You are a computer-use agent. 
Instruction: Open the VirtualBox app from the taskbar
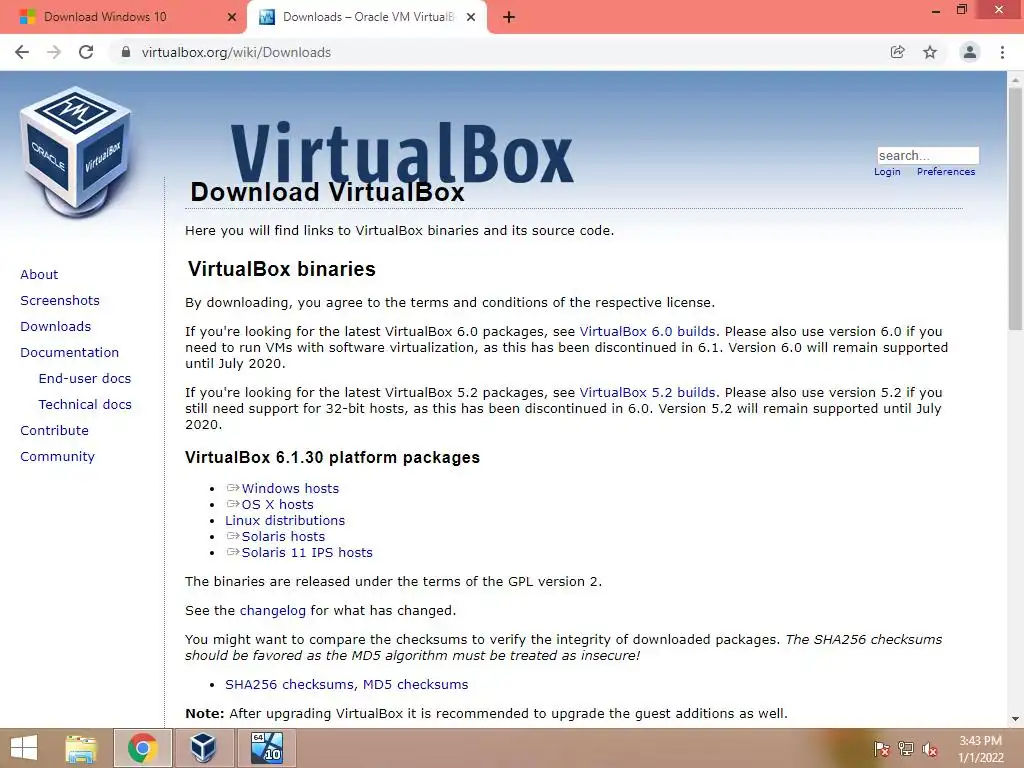203,748
